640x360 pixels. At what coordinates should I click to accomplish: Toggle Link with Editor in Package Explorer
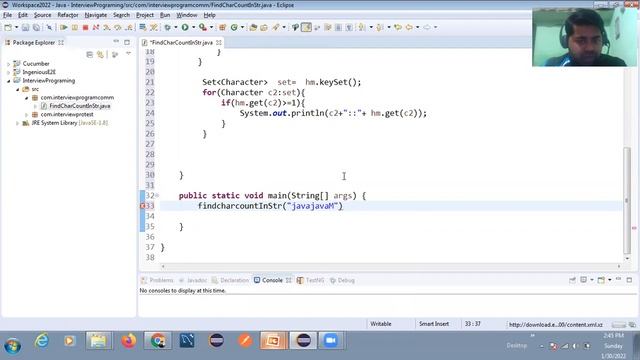tap(100, 54)
